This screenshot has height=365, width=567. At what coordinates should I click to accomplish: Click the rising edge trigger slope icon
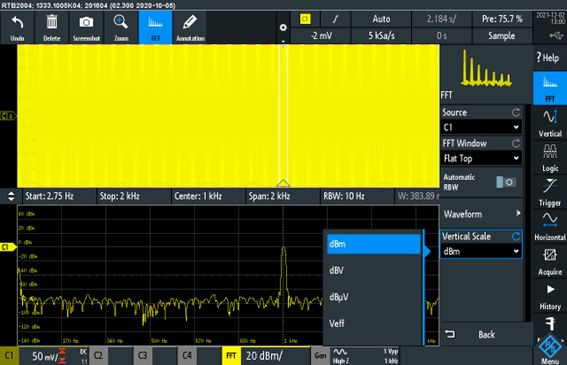click(335, 19)
